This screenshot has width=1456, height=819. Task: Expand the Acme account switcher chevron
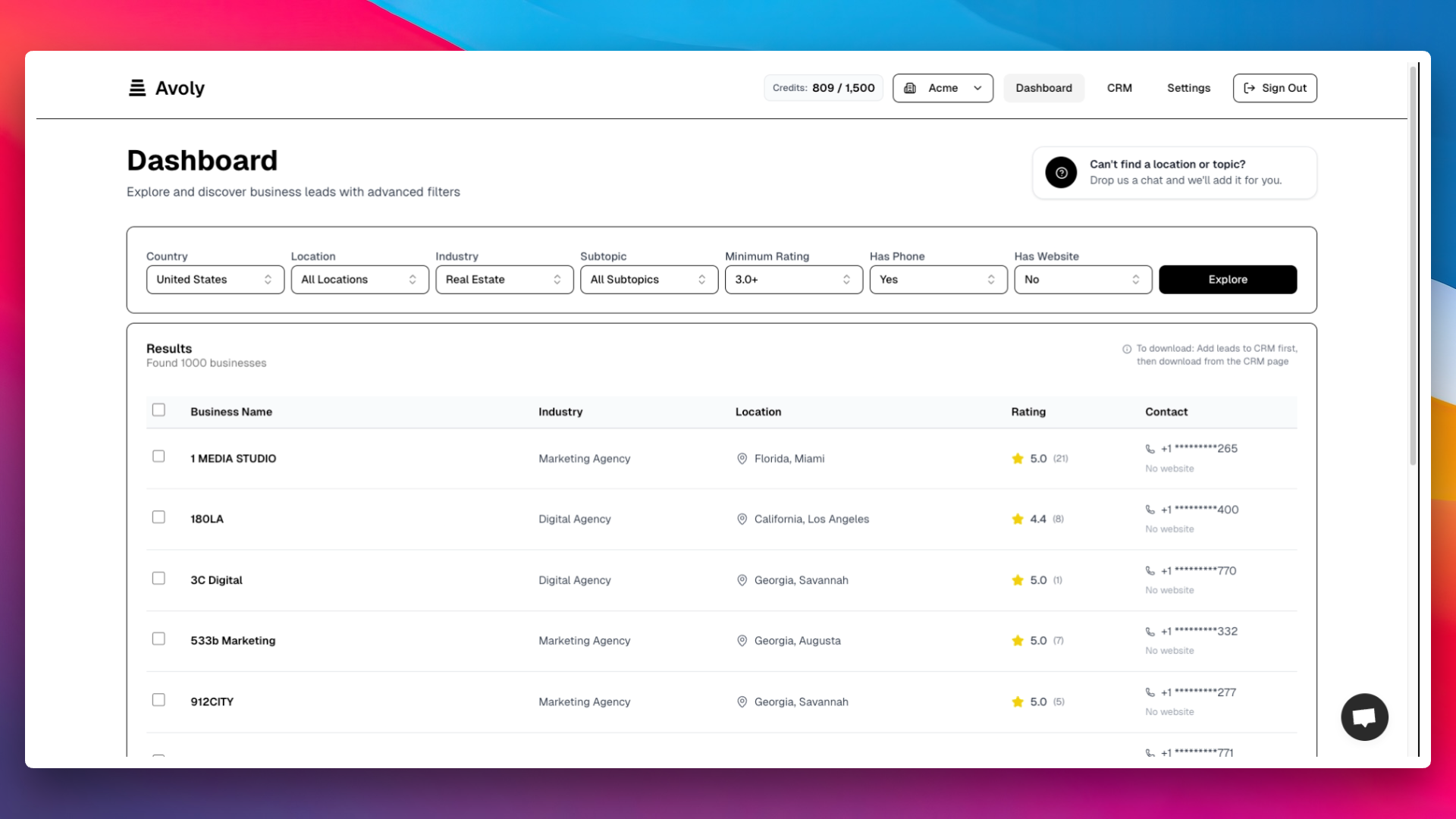point(977,88)
